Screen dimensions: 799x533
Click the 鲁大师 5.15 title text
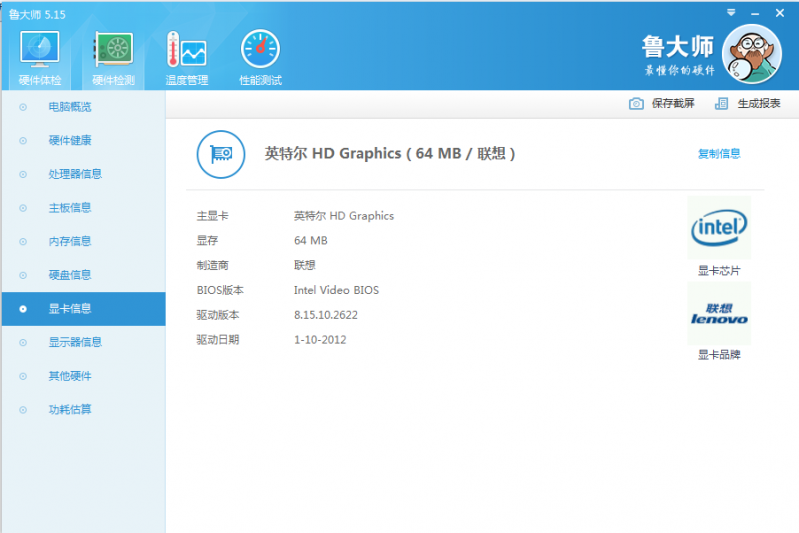click(x=37, y=15)
